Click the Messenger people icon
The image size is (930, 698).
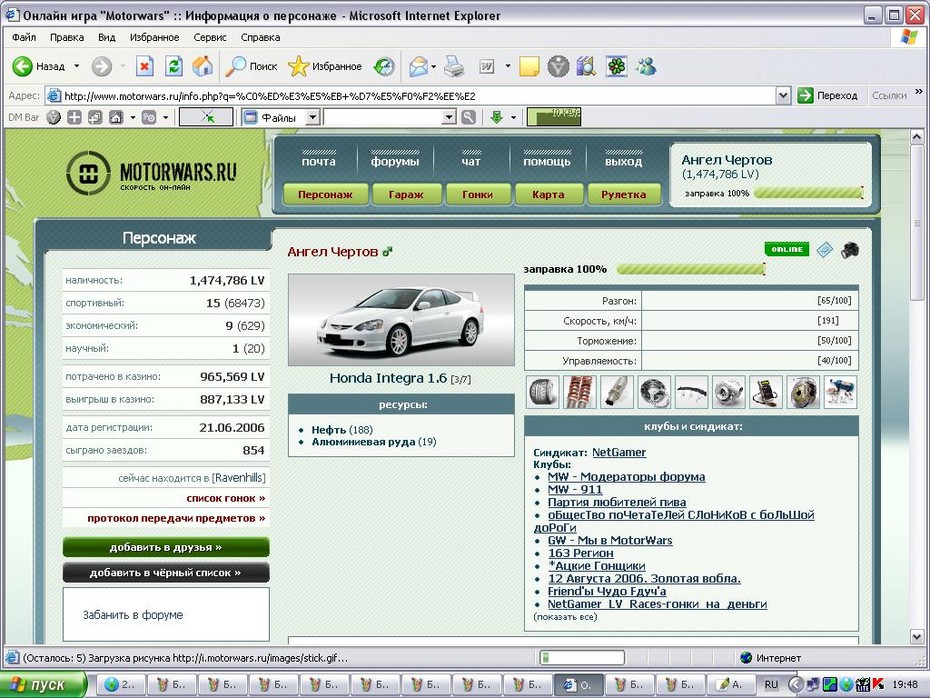645,66
